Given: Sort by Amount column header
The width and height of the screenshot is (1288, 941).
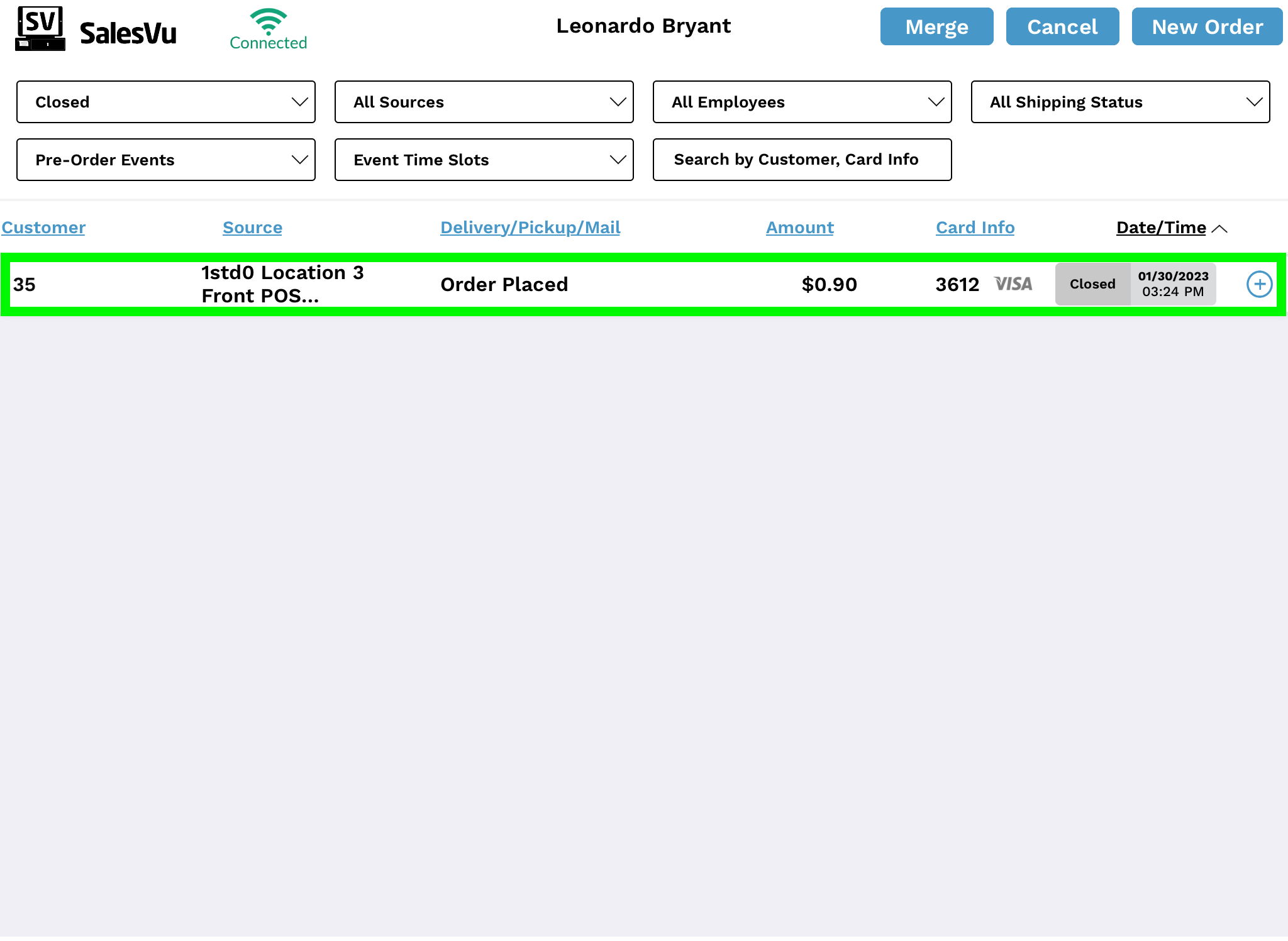Looking at the screenshot, I should click(799, 228).
